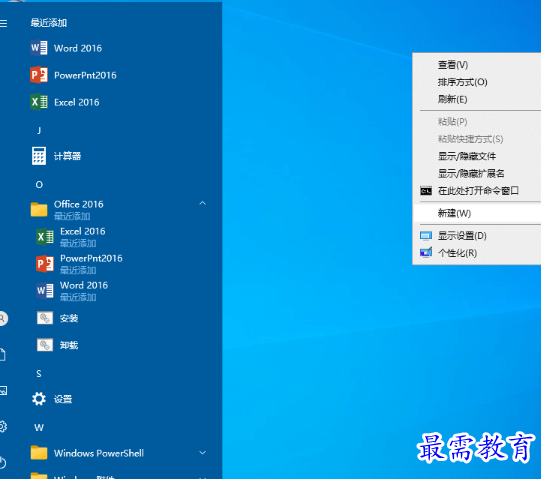Open Excel 2016 inside the Office 2016 folder
Screen dimensions: 541x479
[x=71, y=237]
